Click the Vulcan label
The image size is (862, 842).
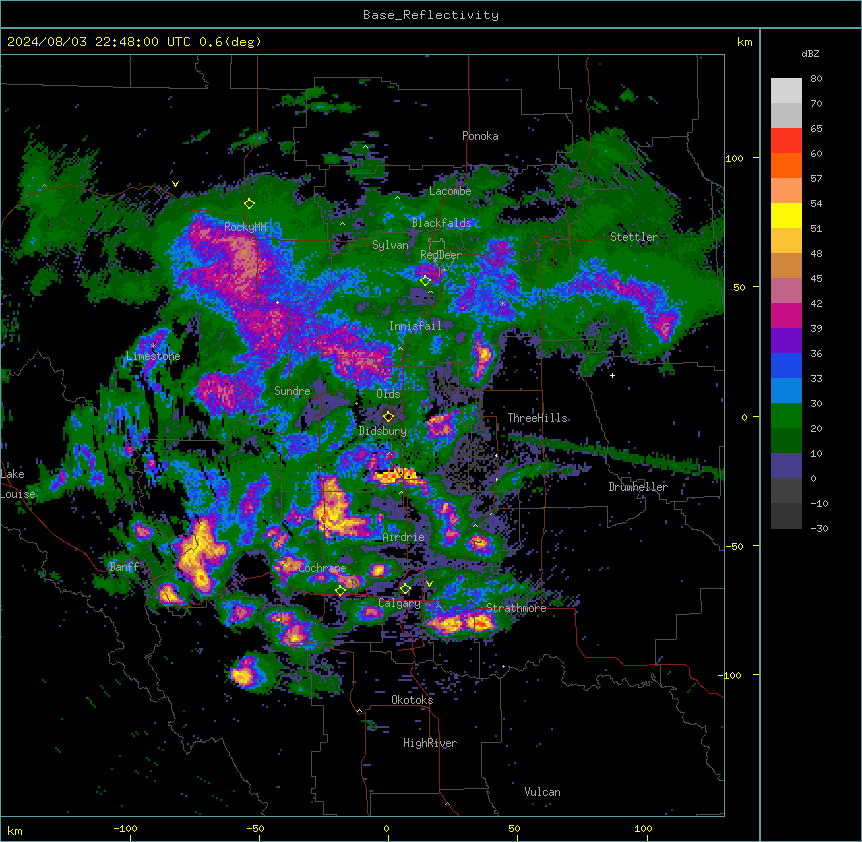coord(543,792)
